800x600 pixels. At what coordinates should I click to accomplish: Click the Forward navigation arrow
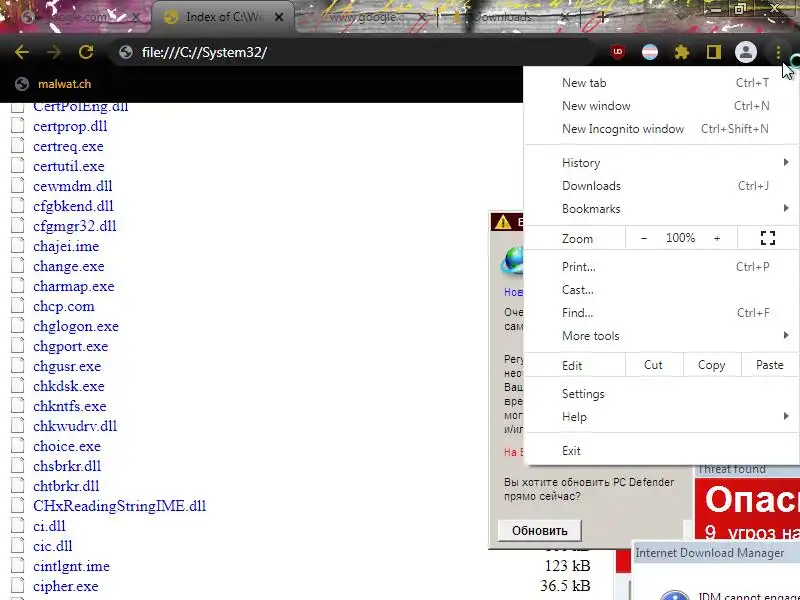tap(54, 52)
